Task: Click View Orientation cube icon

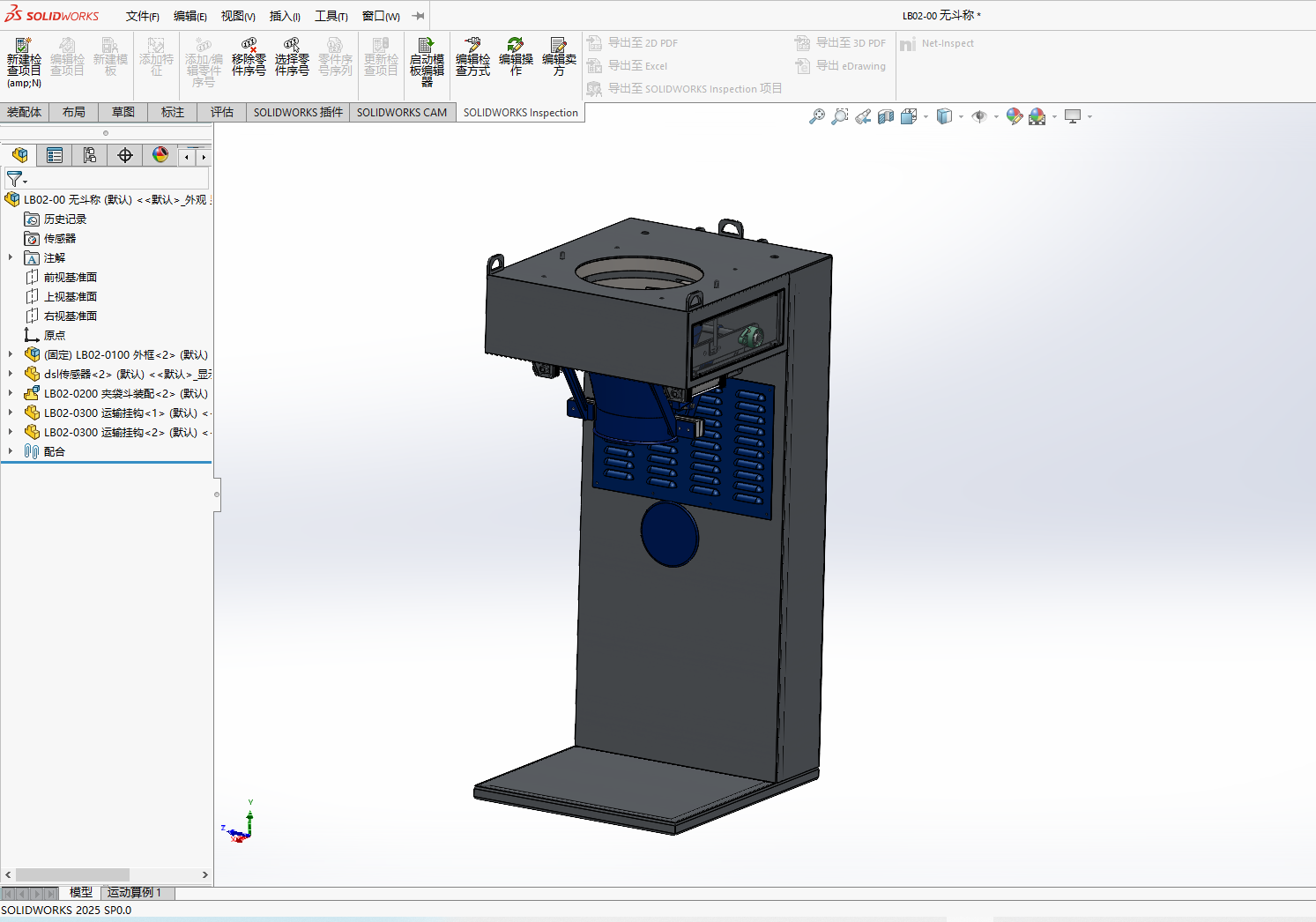Action: click(x=909, y=116)
